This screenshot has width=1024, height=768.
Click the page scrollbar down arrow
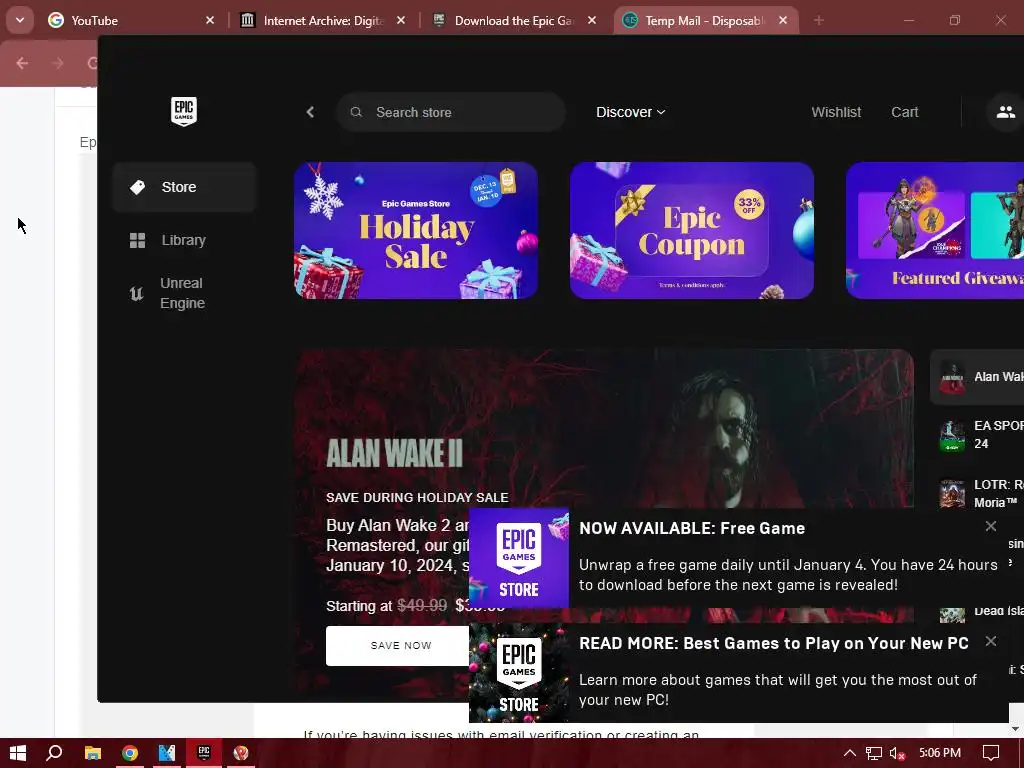pos(1016,729)
